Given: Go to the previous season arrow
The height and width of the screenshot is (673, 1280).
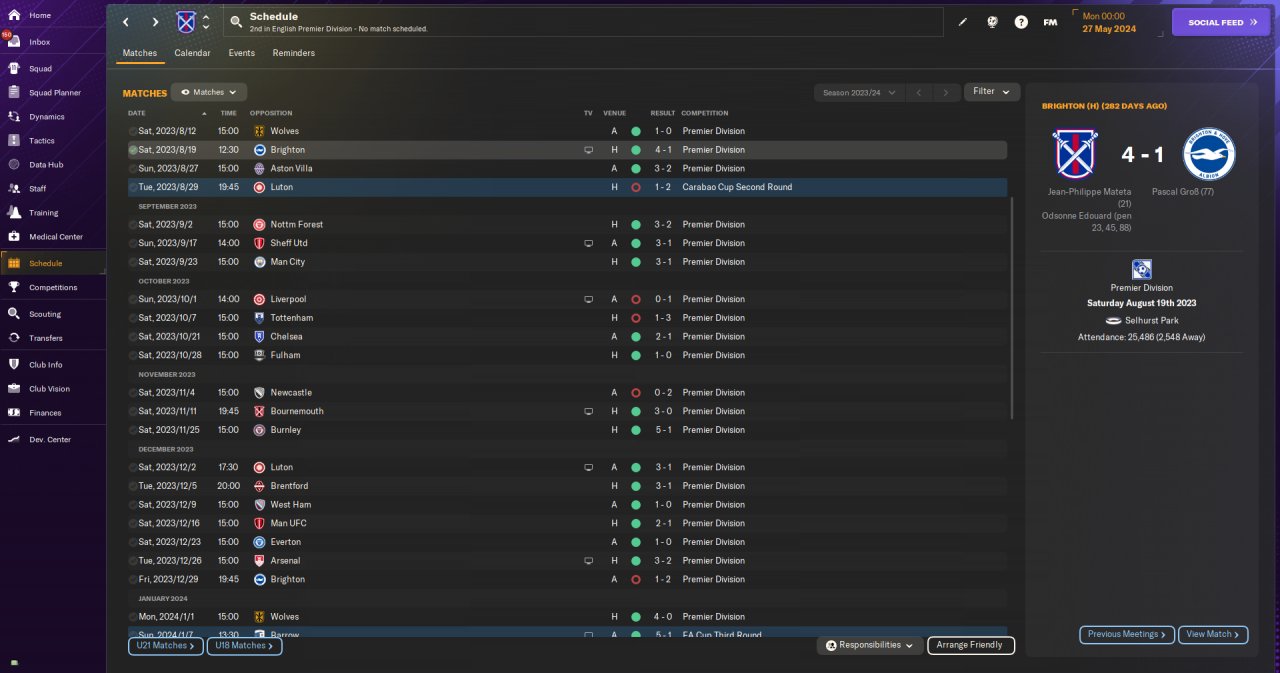Looking at the screenshot, I should click(919, 92).
